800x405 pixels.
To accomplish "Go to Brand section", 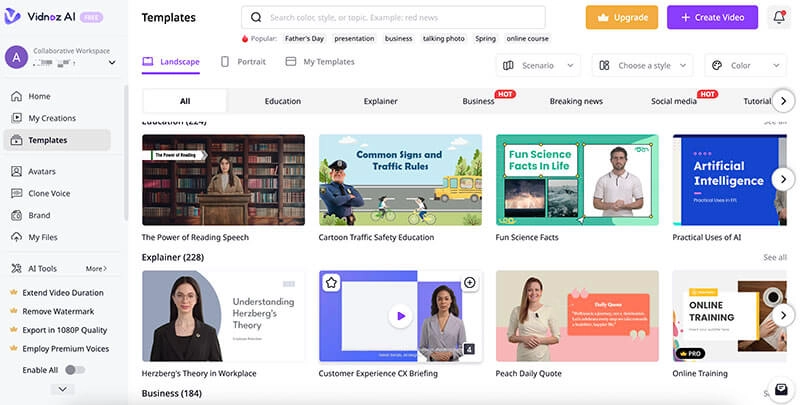I will click(x=39, y=215).
